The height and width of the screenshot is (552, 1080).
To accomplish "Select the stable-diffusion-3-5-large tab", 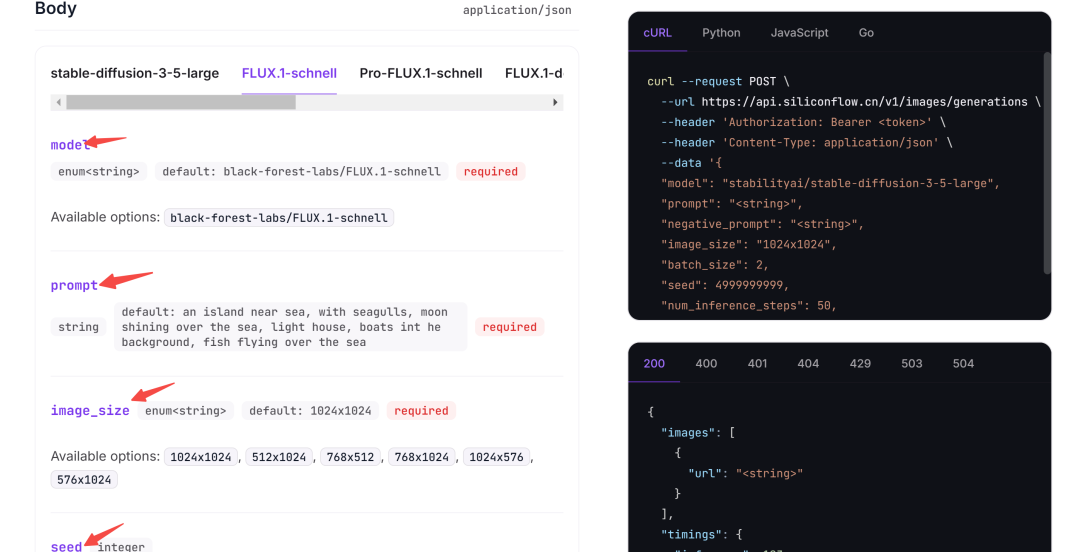I will point(135,73).
